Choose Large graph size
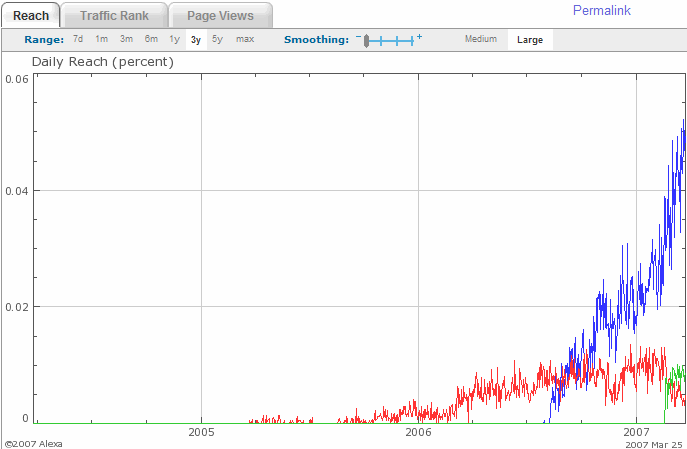The width and height of the screenshot is (687, 449). 530,40
